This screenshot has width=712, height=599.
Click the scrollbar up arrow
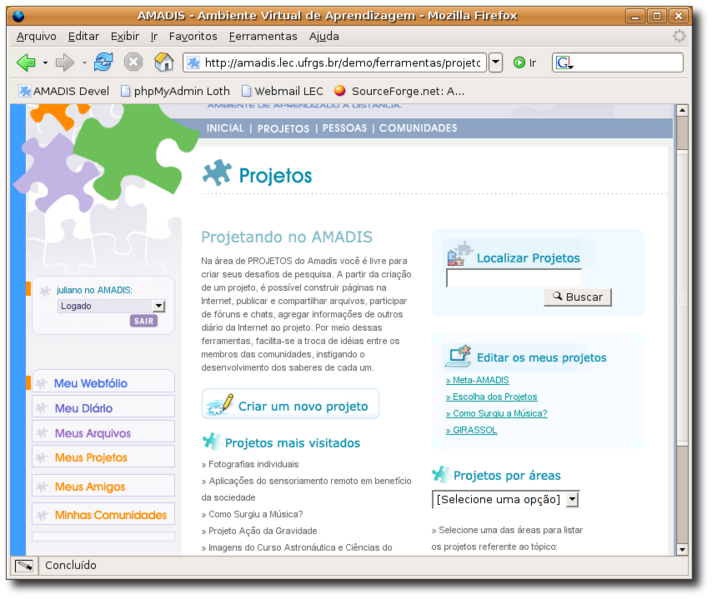pos(682,110)
